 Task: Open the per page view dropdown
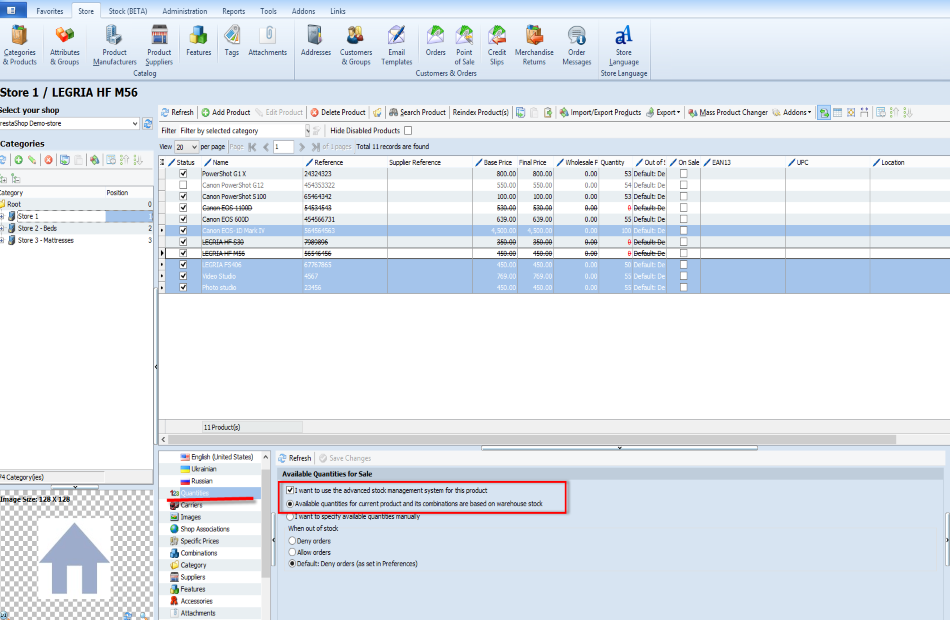[x=194, y=147]
